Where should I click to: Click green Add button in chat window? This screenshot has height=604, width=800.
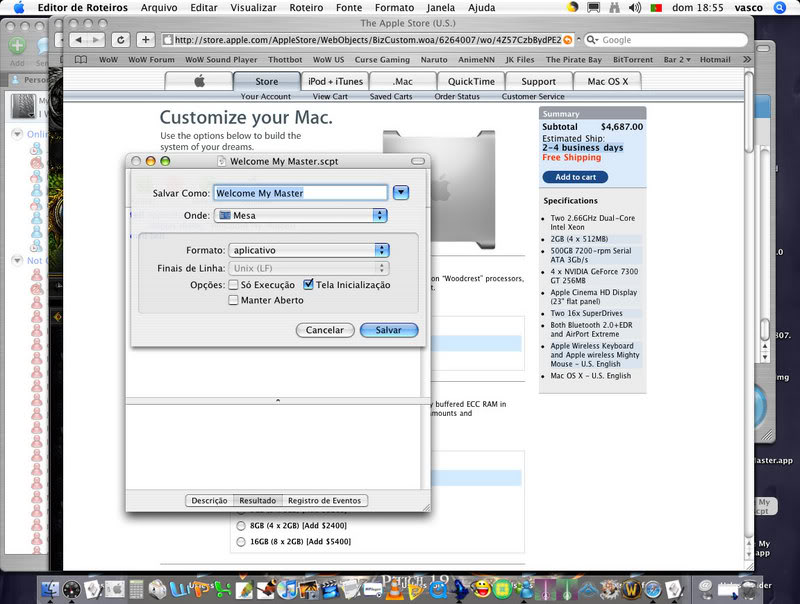point(17,45)
